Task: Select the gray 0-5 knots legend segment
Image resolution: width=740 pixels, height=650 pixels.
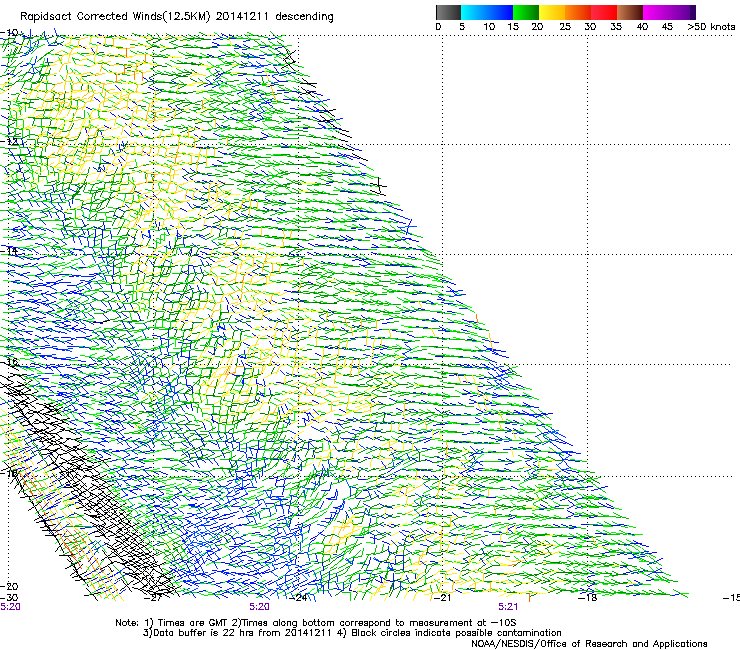Action: coord(448,12)
